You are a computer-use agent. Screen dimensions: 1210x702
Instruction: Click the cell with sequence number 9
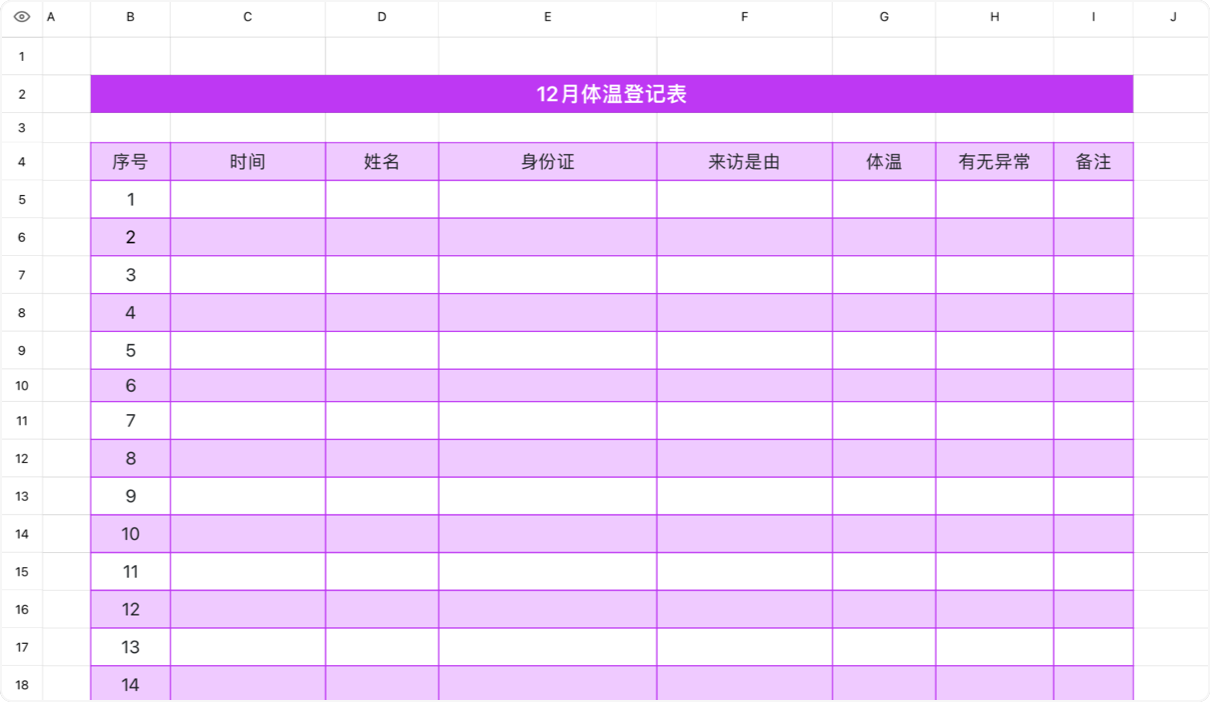coord(131,497)
